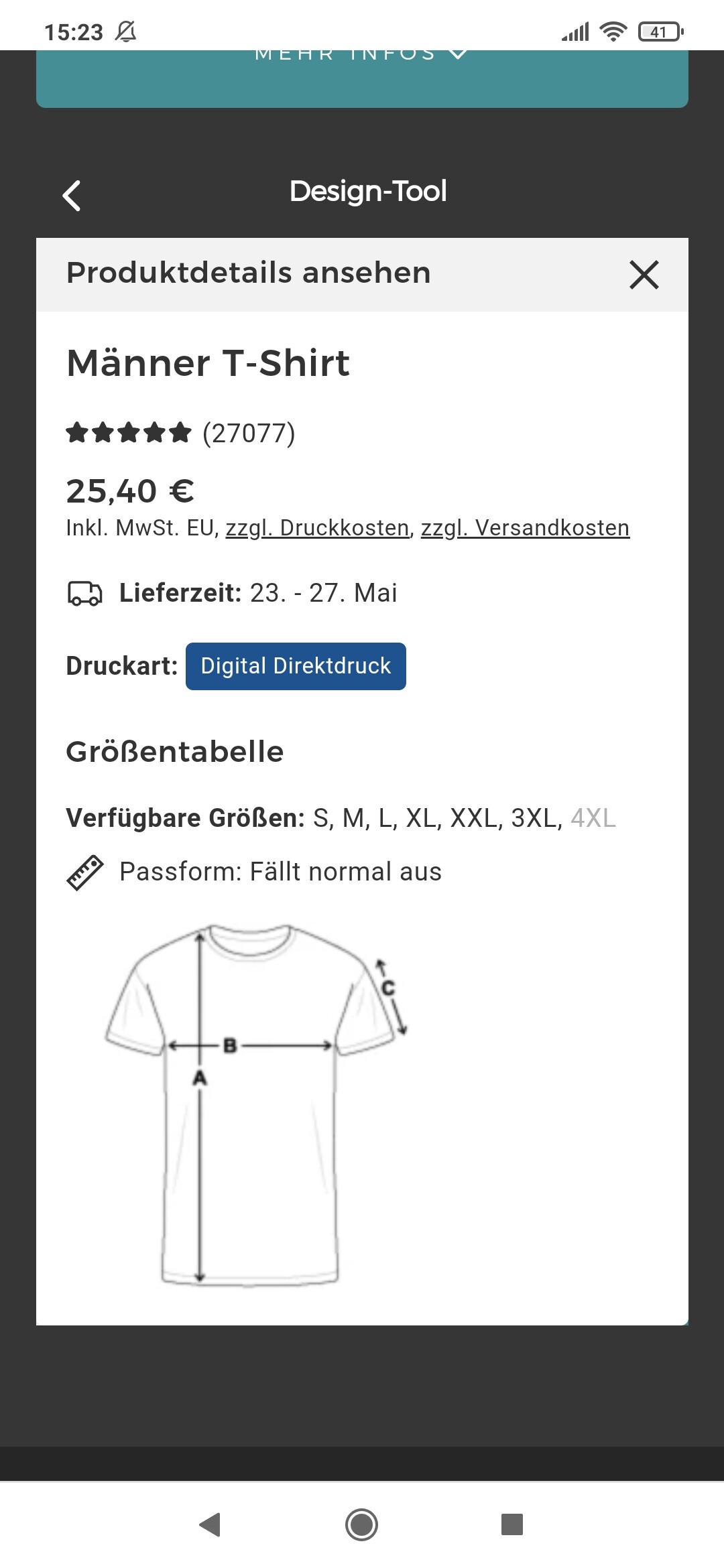Tap the ruler icon next to Passform
This screenshot has height=1568, width=724.
85,872
